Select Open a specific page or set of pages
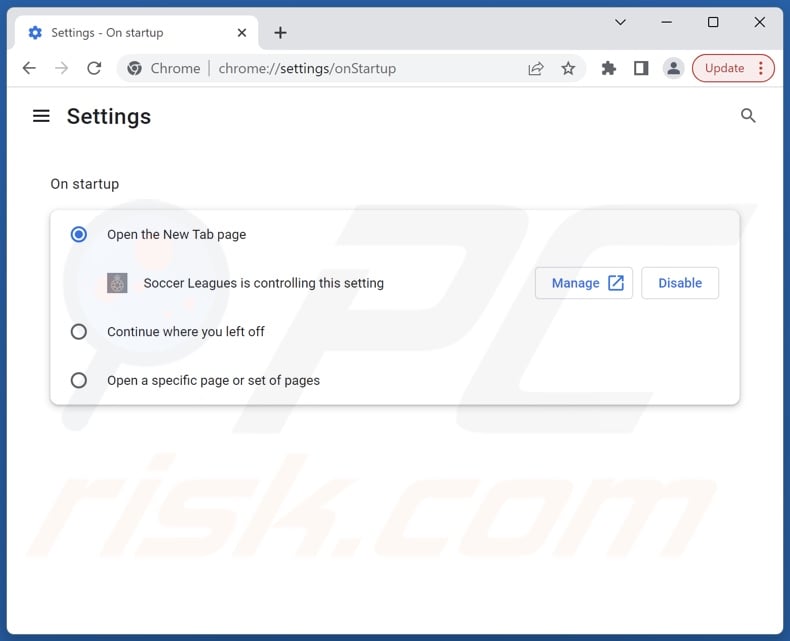 79,380
